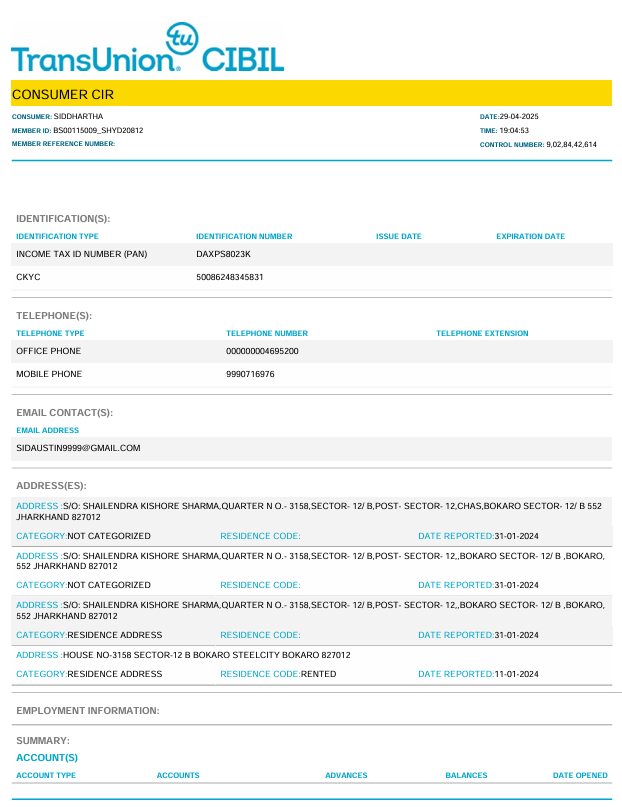Select the consumer name SIDDHARTHA

coord(78,116)
